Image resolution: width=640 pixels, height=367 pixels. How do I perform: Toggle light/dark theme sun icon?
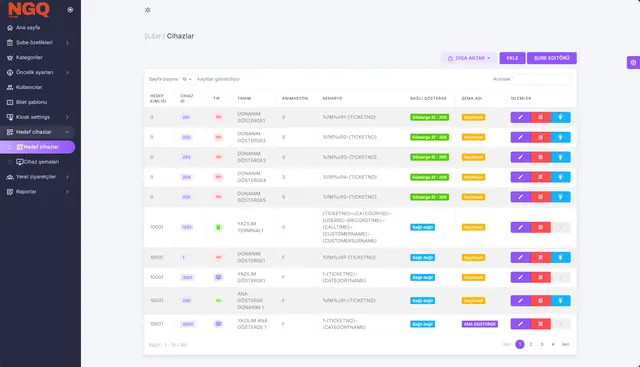148,10
